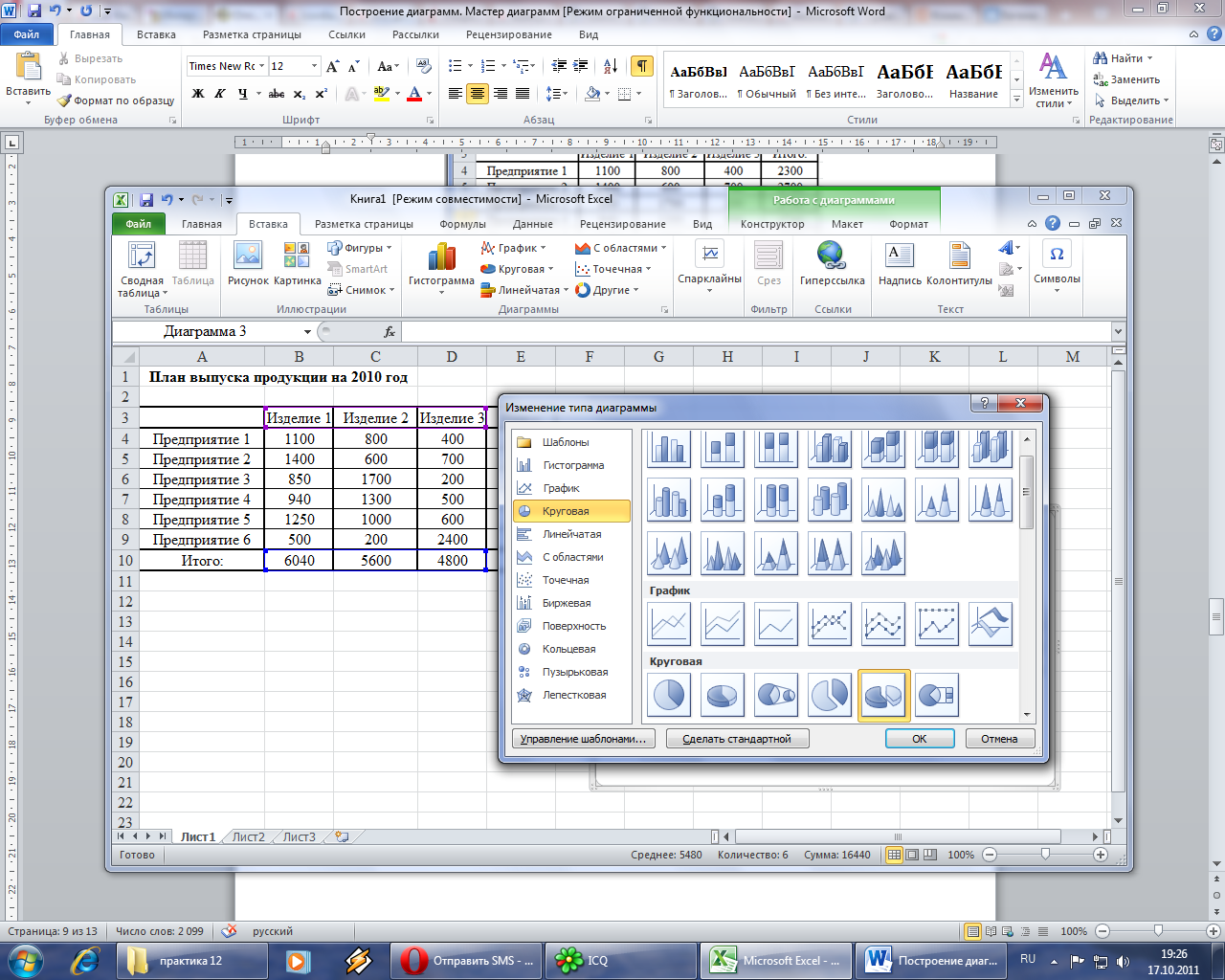Open the Фигуры shapes menu in Excel
Image resolution: width=1225 pixels, height=980 pixels.
click(x=360, y=248)
